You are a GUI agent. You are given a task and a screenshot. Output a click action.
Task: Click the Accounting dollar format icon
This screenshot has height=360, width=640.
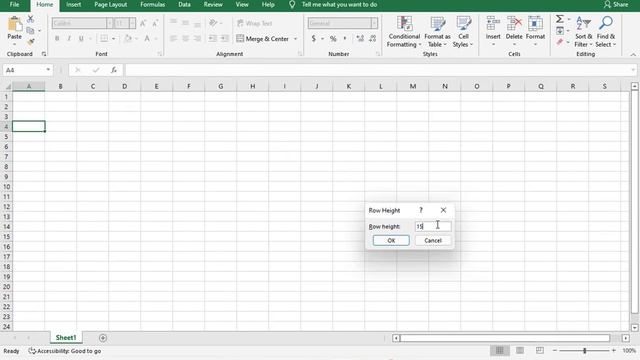(313, 38)
